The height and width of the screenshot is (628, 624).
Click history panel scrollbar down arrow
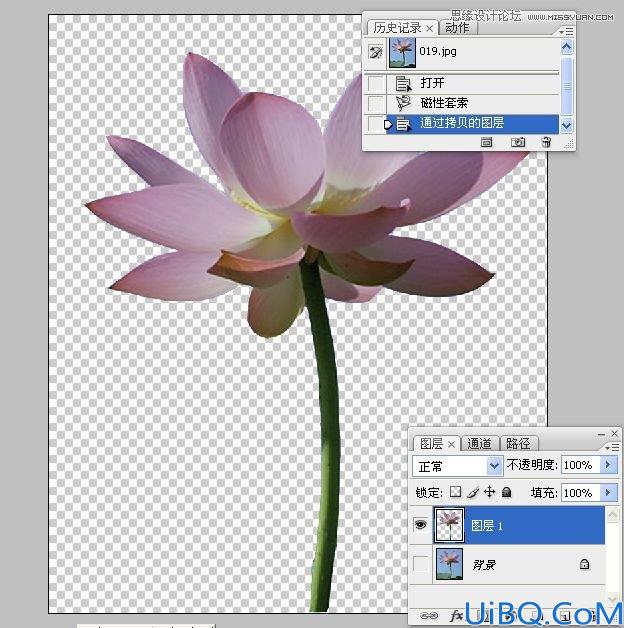pos(567,126)
